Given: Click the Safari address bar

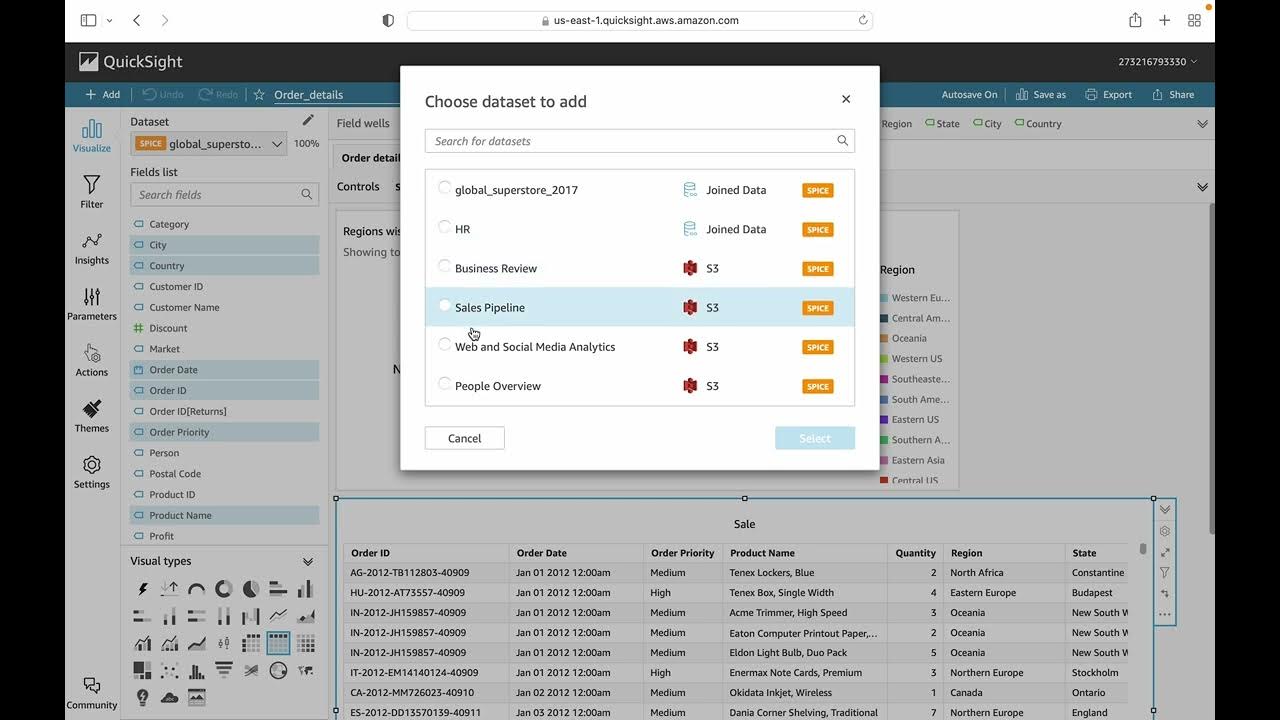Looking at the screenshot, I should pyautogui.click(x=640, y=20).
